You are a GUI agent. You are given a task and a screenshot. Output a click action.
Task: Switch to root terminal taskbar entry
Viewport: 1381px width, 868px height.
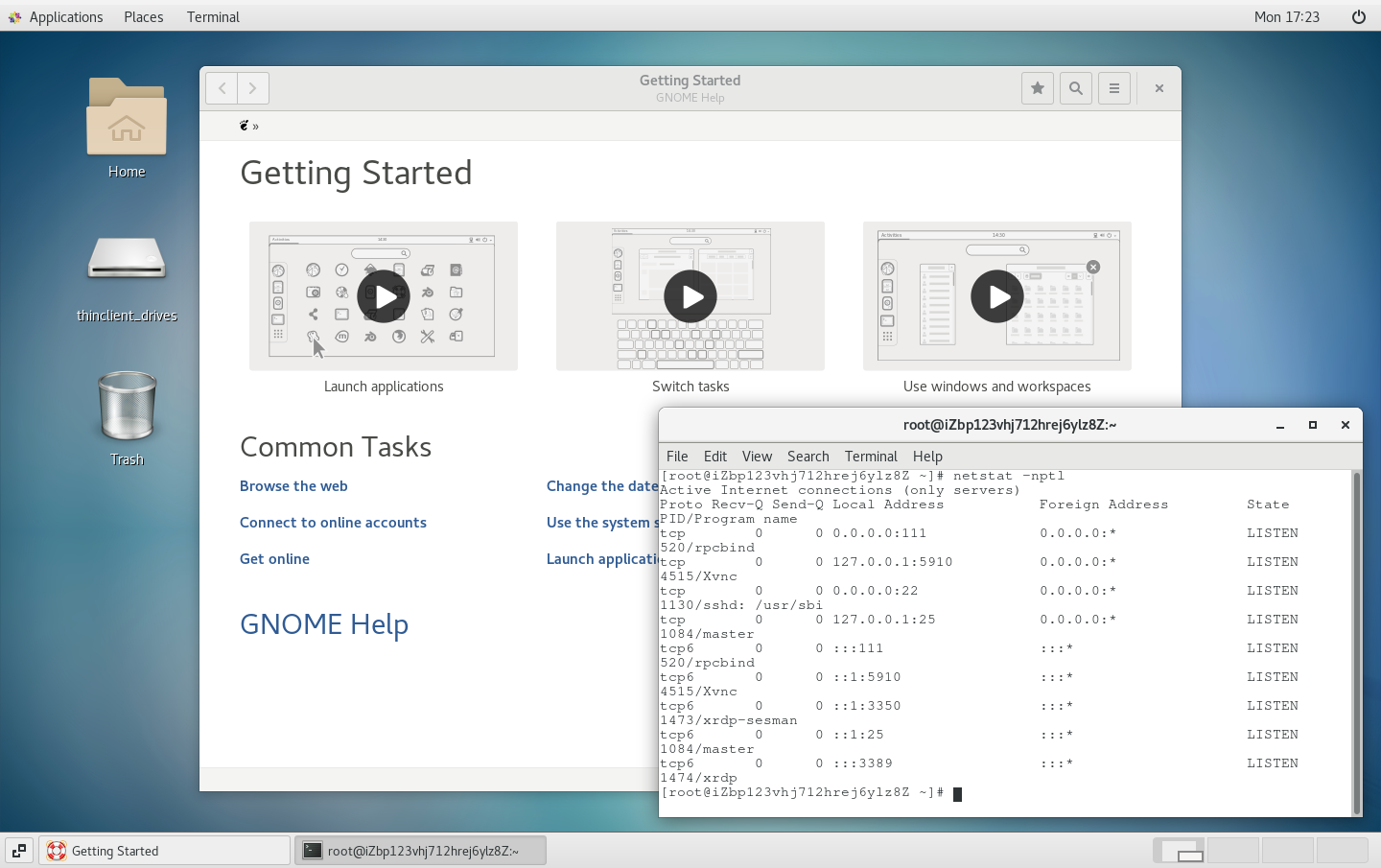(x=420, y=851)
